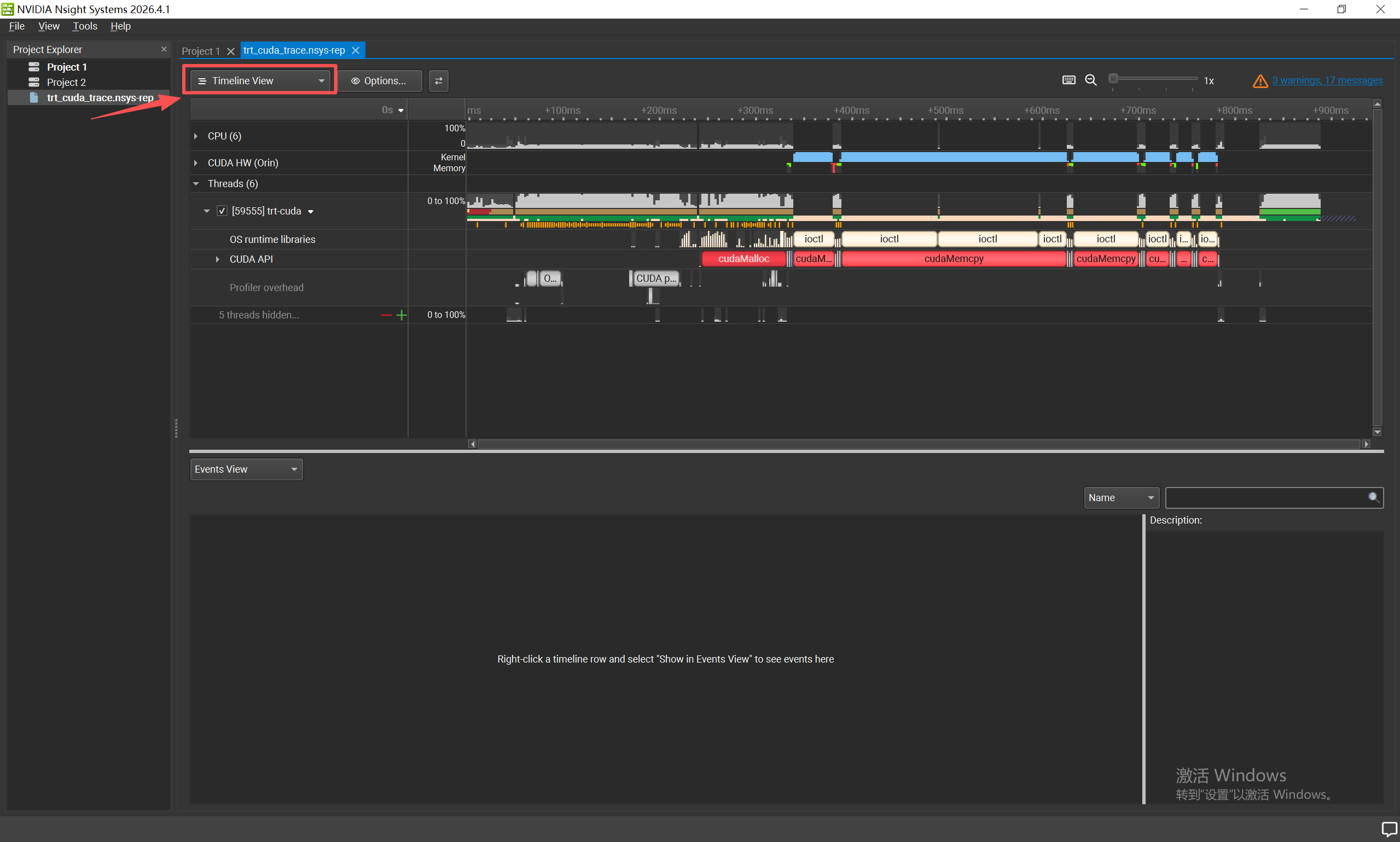
Task: Open the Help menu
Action: pyautogui.click(x=120, y=26)
